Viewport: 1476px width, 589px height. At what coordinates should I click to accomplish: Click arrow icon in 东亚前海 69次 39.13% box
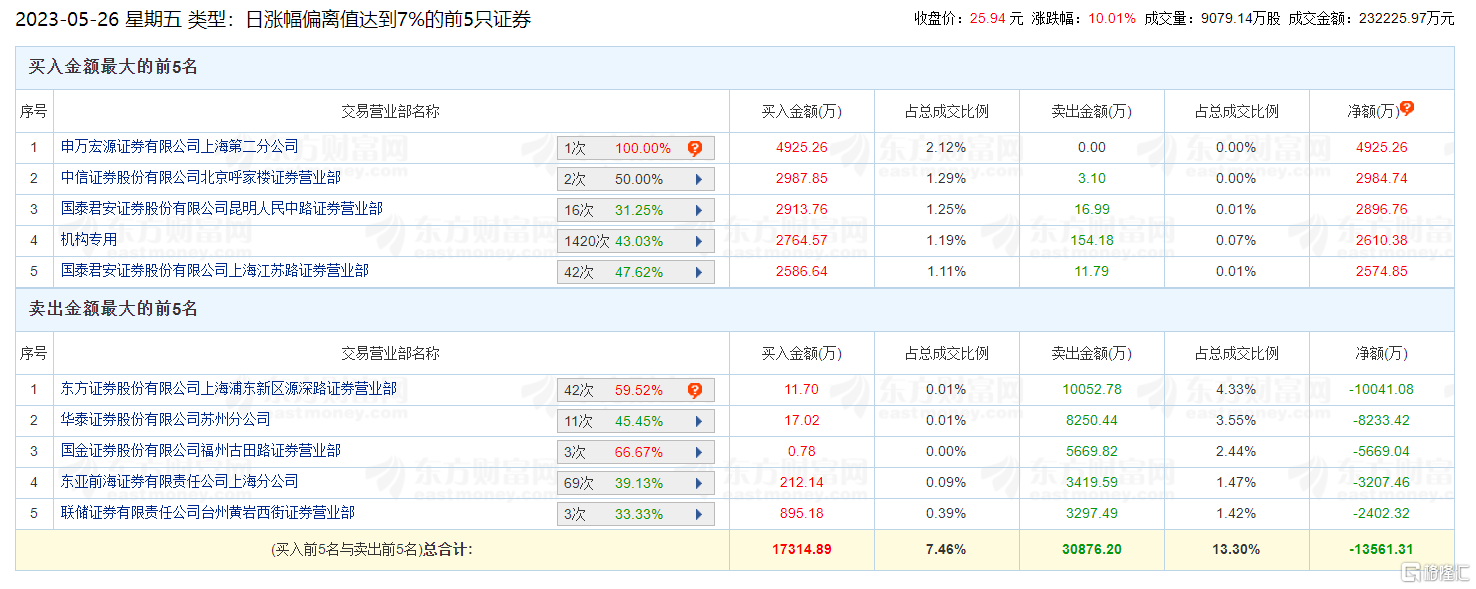(x=699, y=483)
